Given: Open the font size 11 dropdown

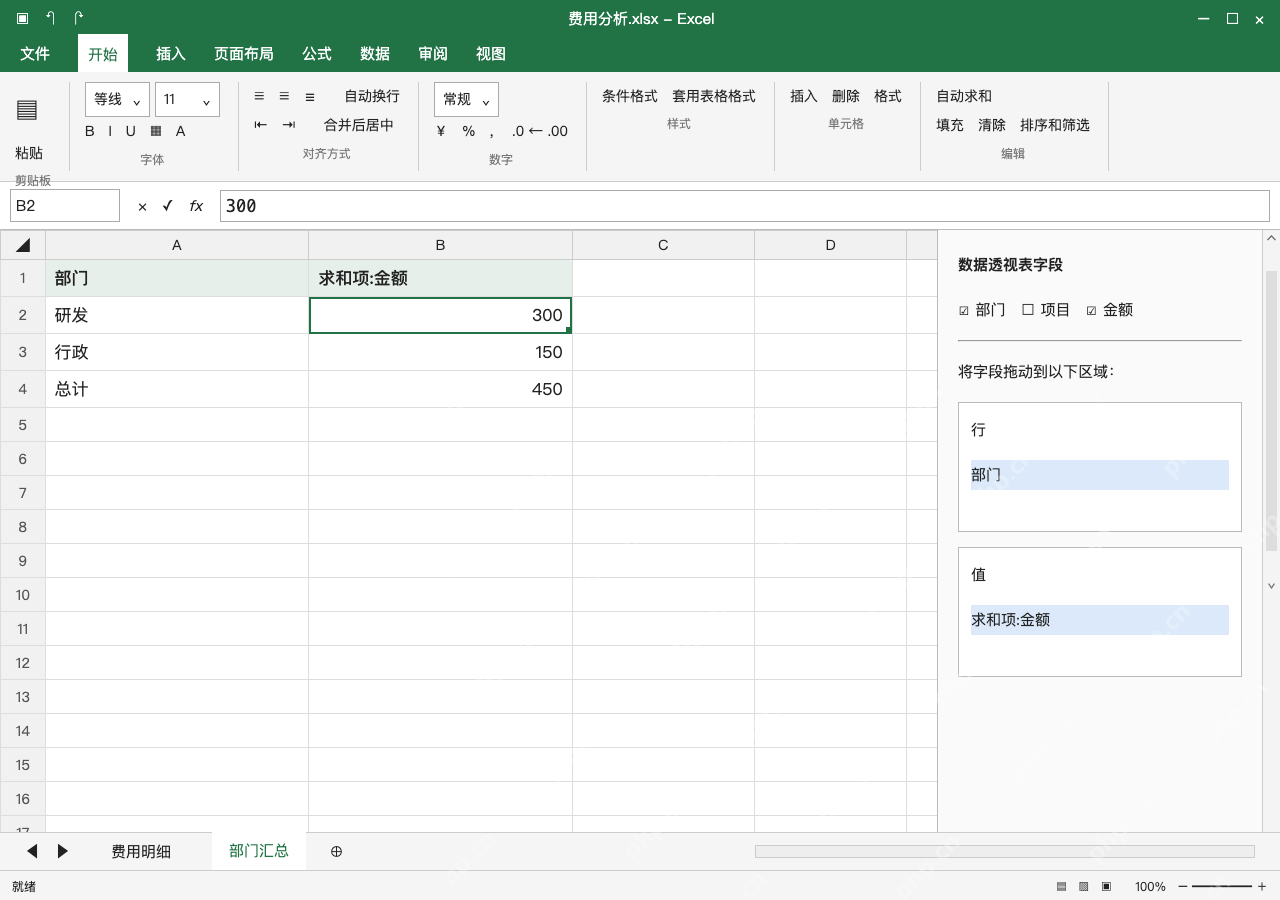Looking at the screenshot, I should pos(187,100).
